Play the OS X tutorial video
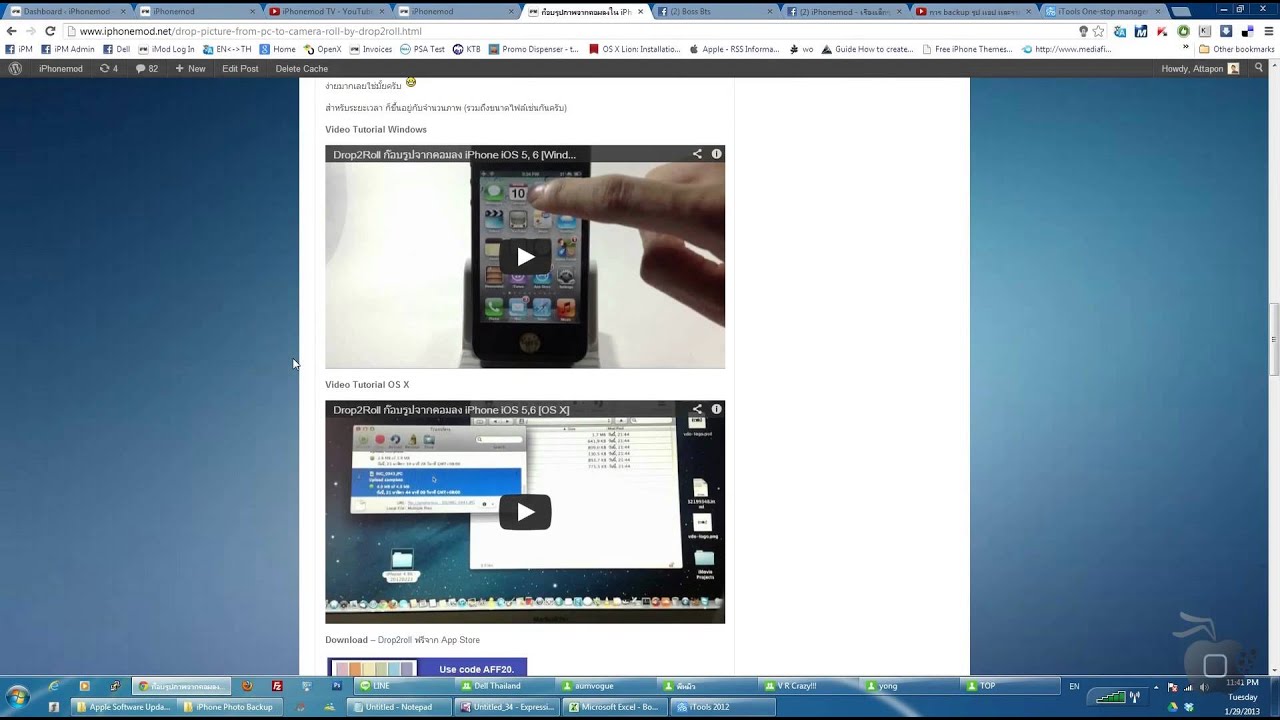The height and width of the screenshot is (720, 1280). tap(525, 512)
